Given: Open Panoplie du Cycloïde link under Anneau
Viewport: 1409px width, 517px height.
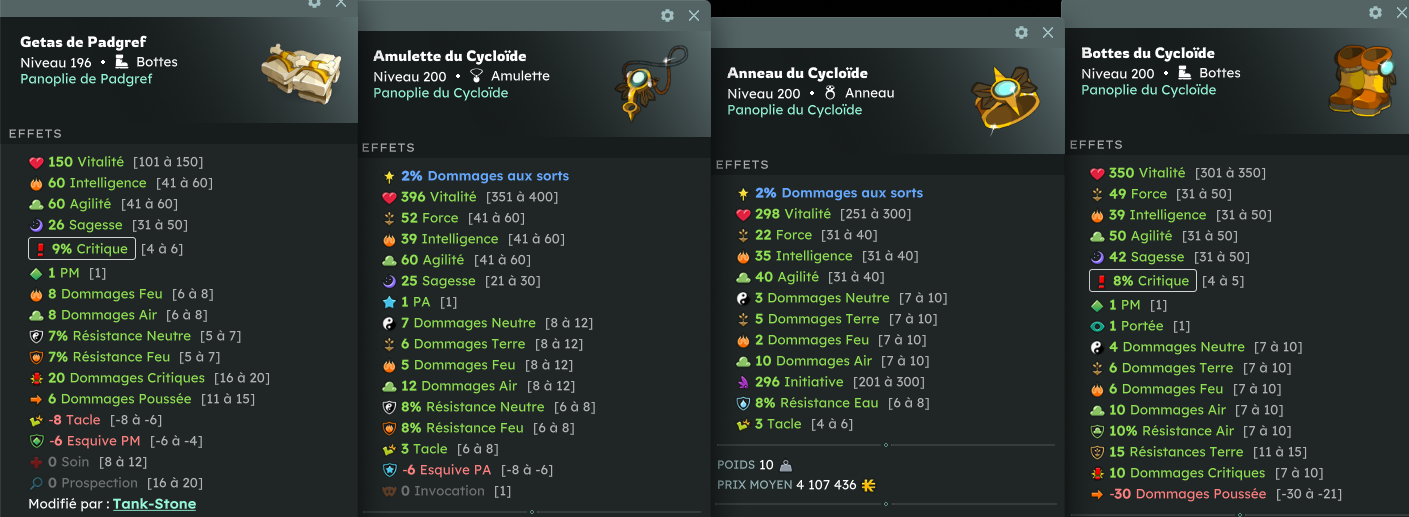Looking at the screenshot, I should pos(794,110).
